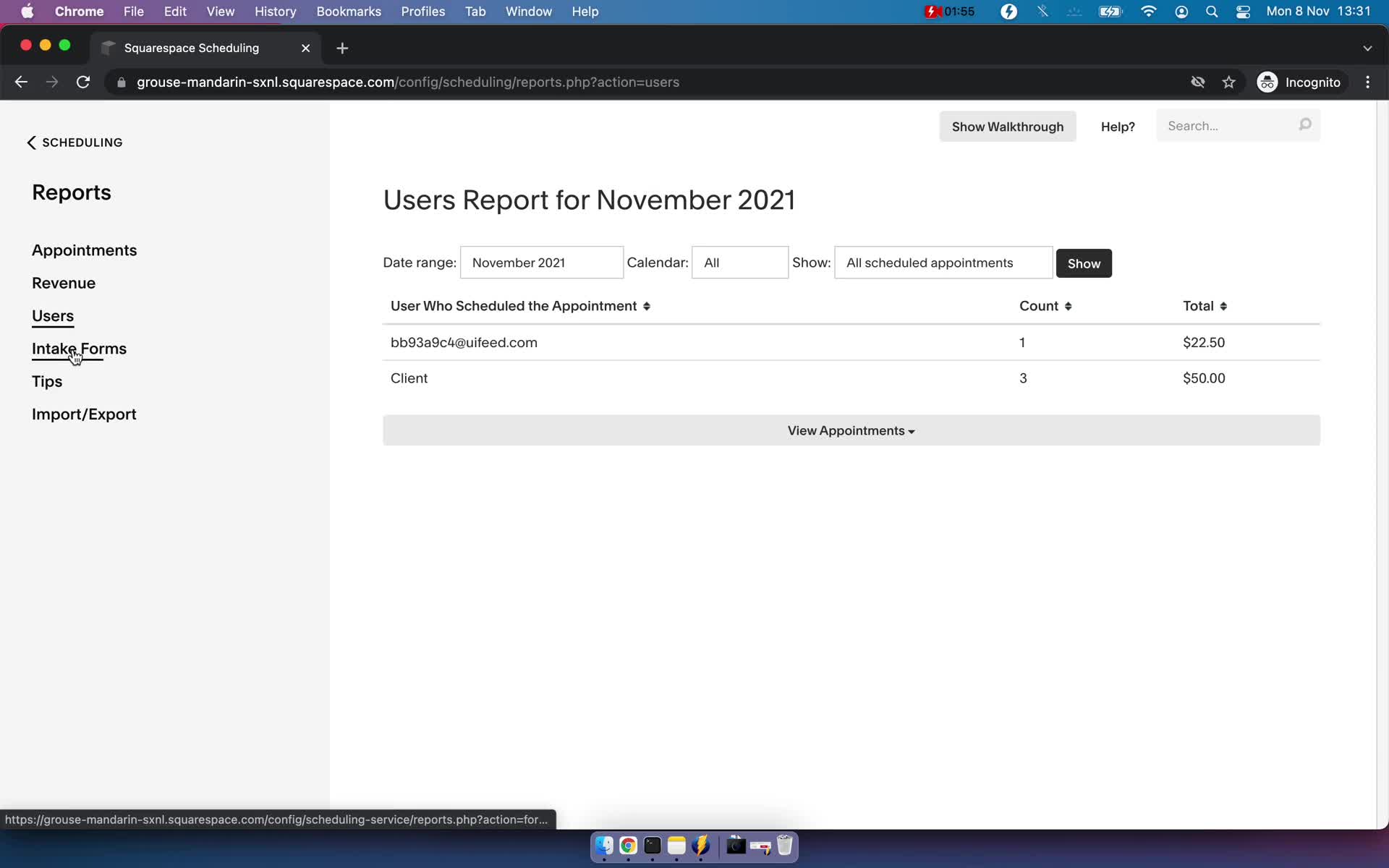Click Show Walkthrough button
The image size is (1389, 868).
[x=1007, y=127]
